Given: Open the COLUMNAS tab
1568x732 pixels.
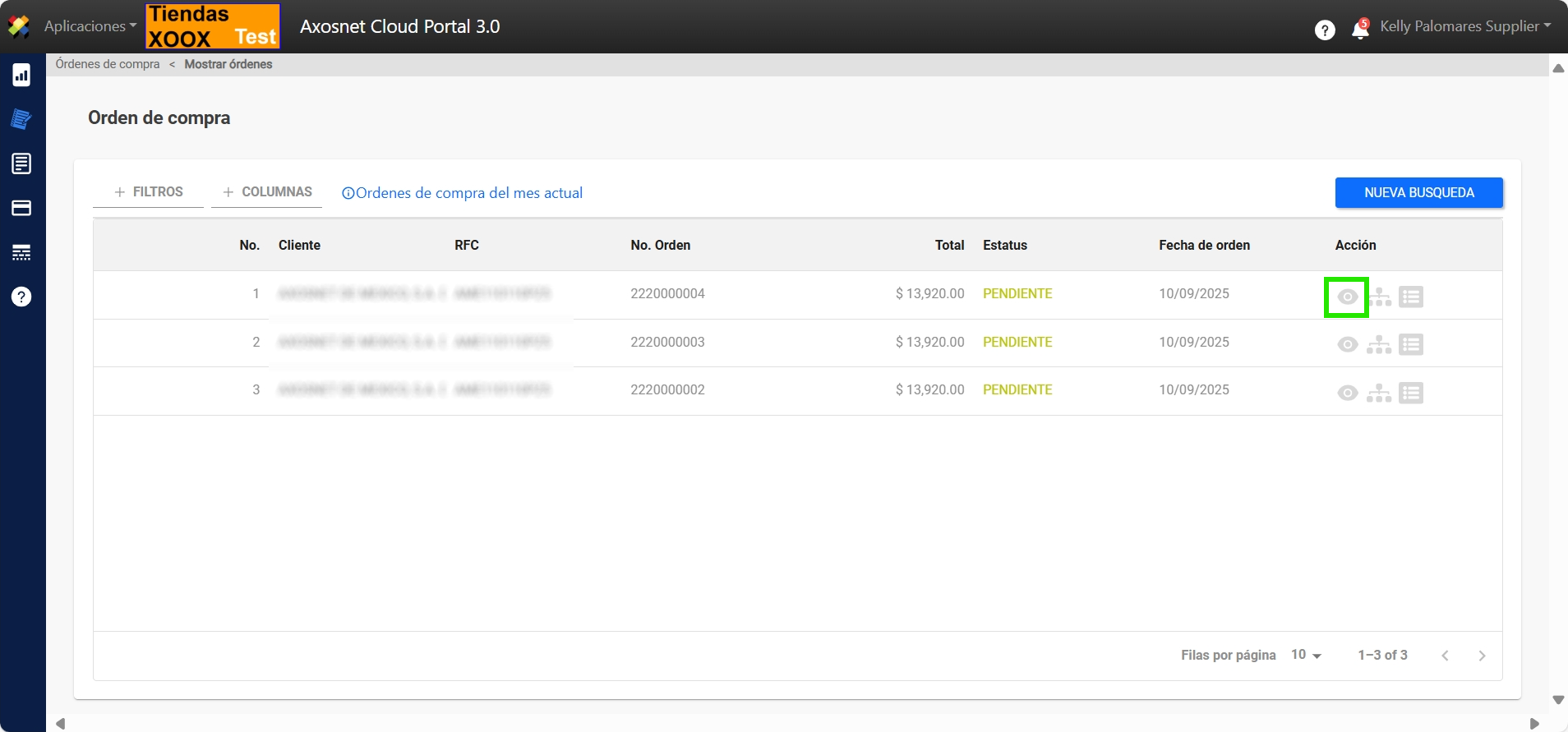Looking at the screenshot, I should tap(267, 192).
